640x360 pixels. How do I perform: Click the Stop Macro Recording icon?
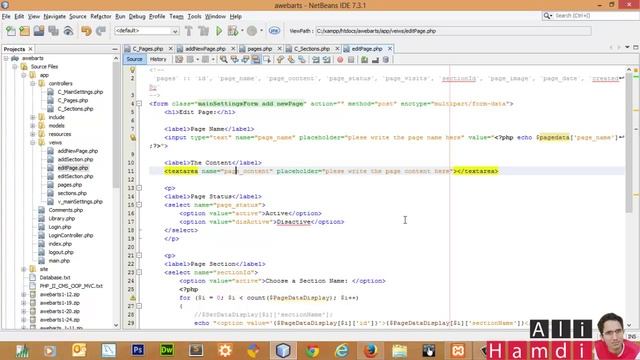351,60
